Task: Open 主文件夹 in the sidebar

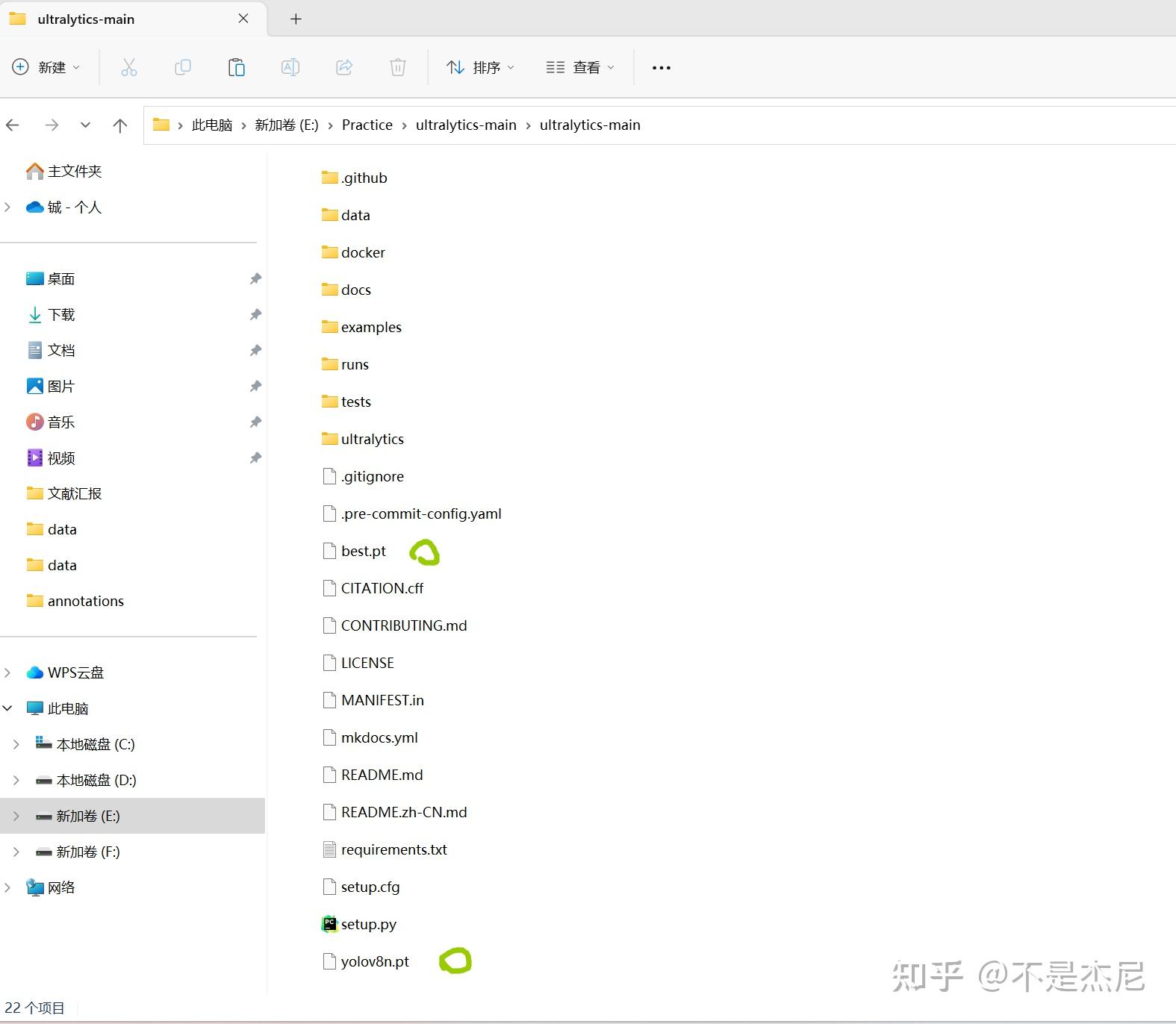Action: [63, 171]
